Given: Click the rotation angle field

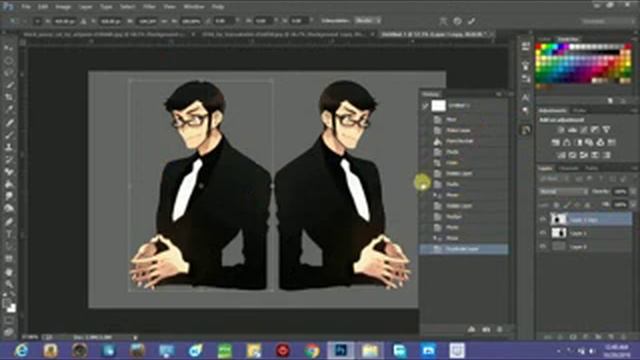Looking at the screenshot, I should 224,21.
